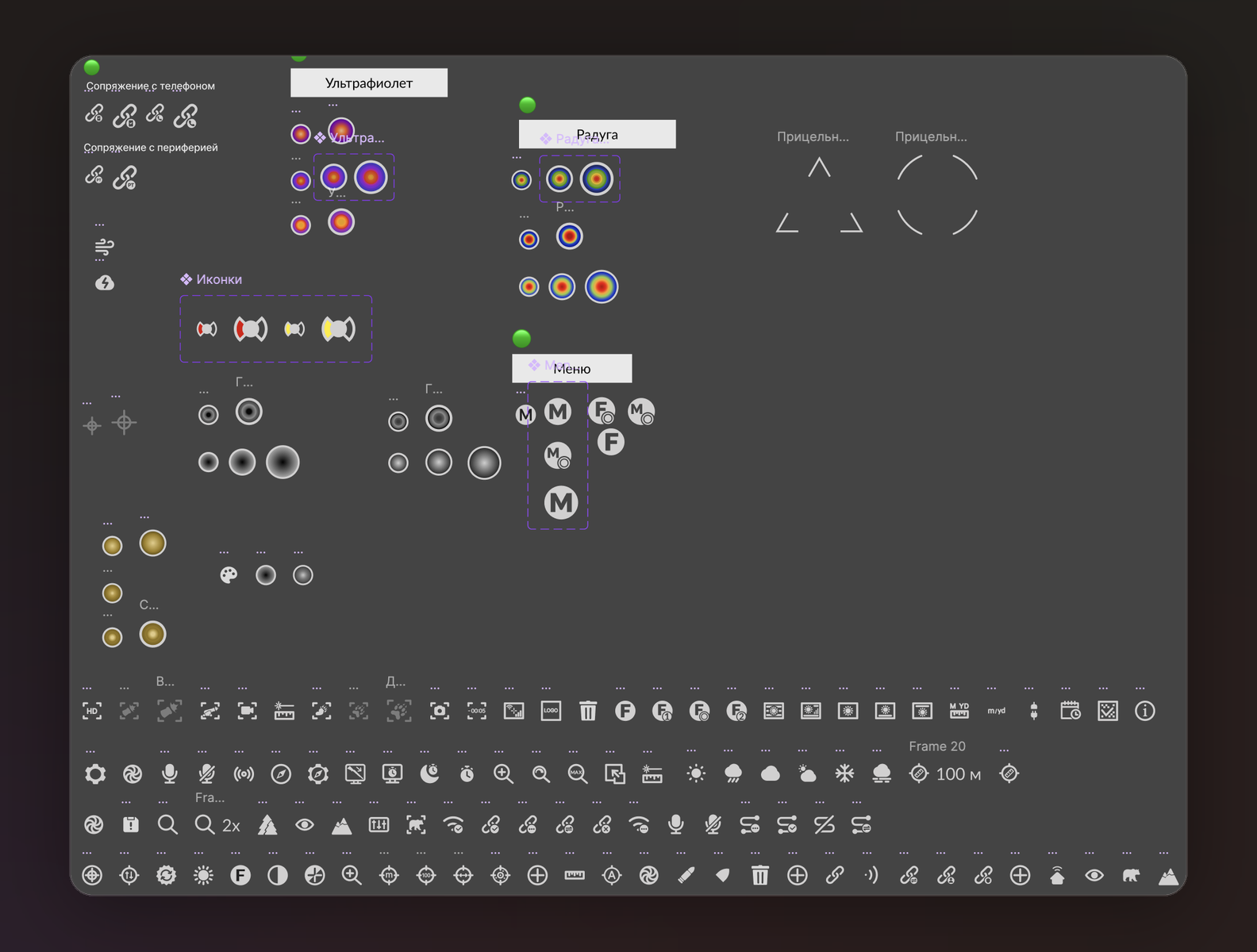Select the HD frame icon

[92, 711]
